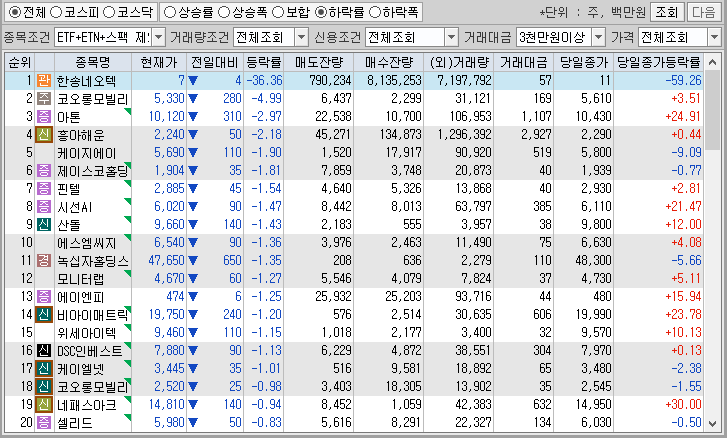Click the vertical scrollbar thumb
This screenshot has width=727, height=438.
point(712,110)
